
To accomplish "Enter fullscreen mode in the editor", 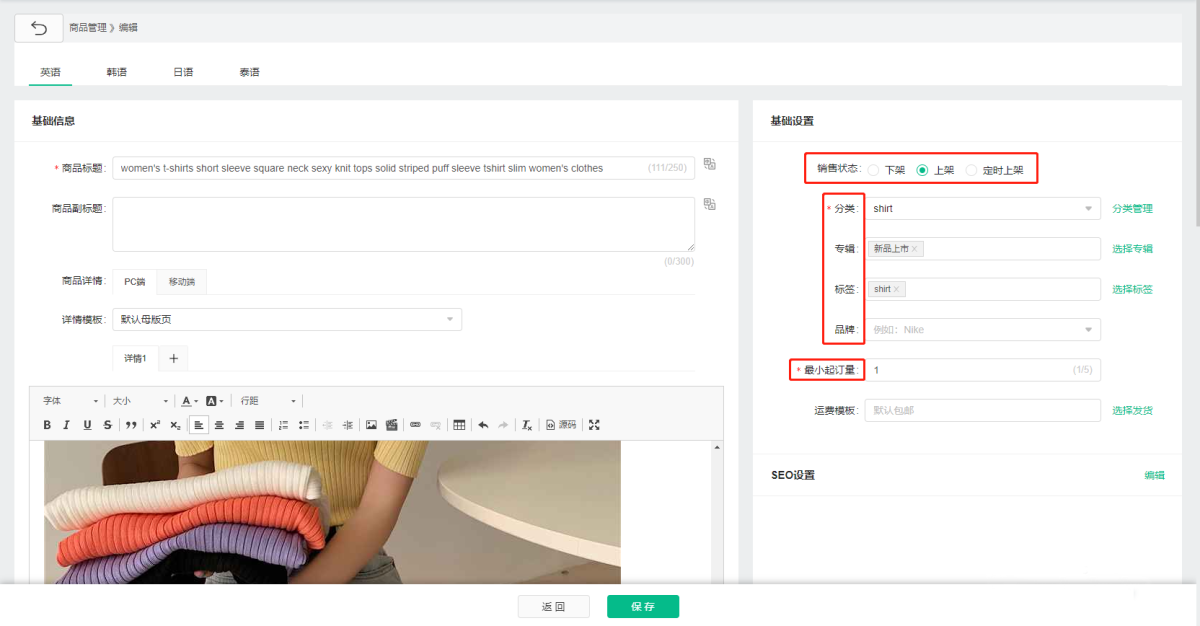I will click(x=594, y=425).
